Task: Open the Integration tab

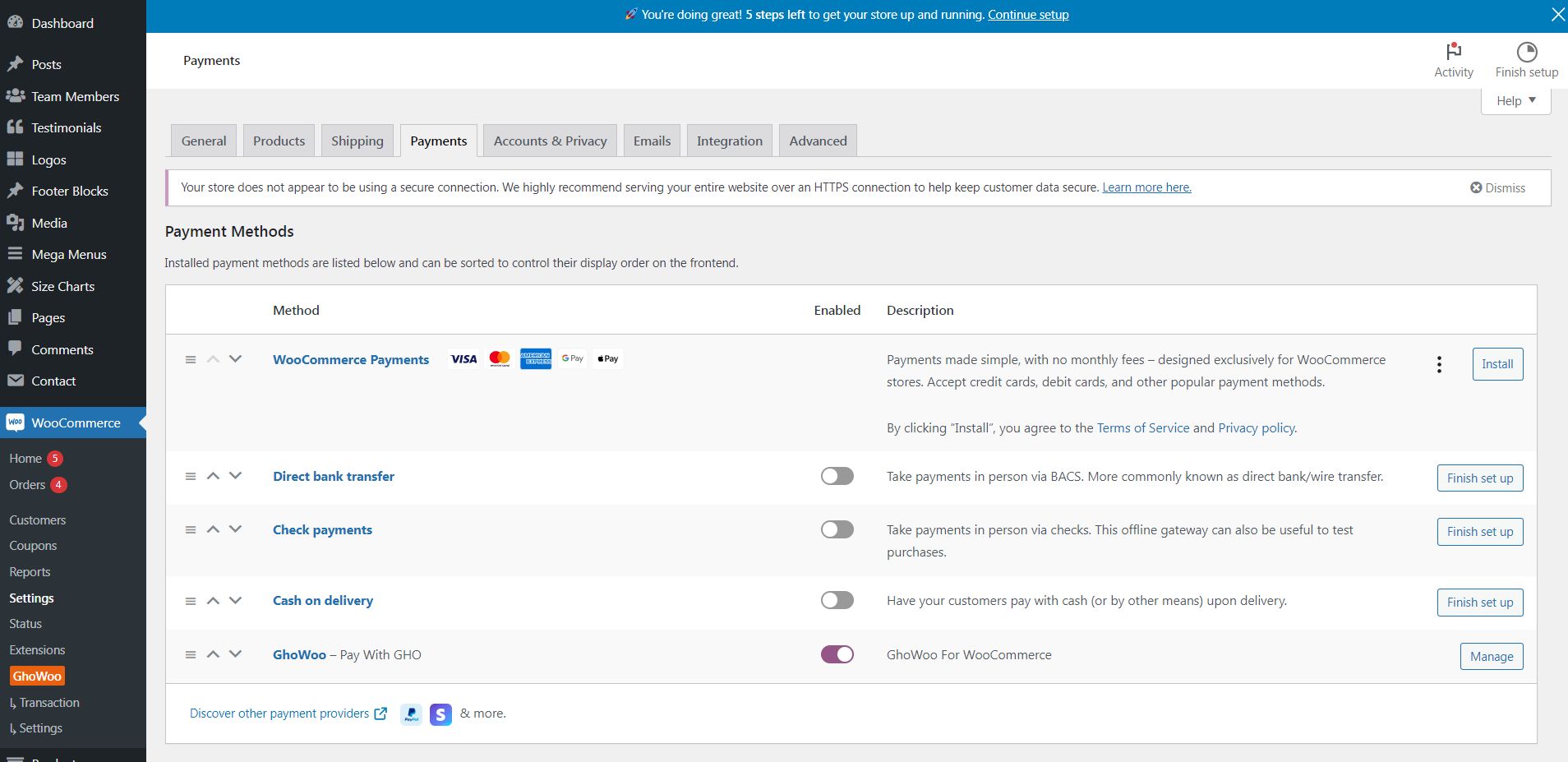Action: coord(730,141)
